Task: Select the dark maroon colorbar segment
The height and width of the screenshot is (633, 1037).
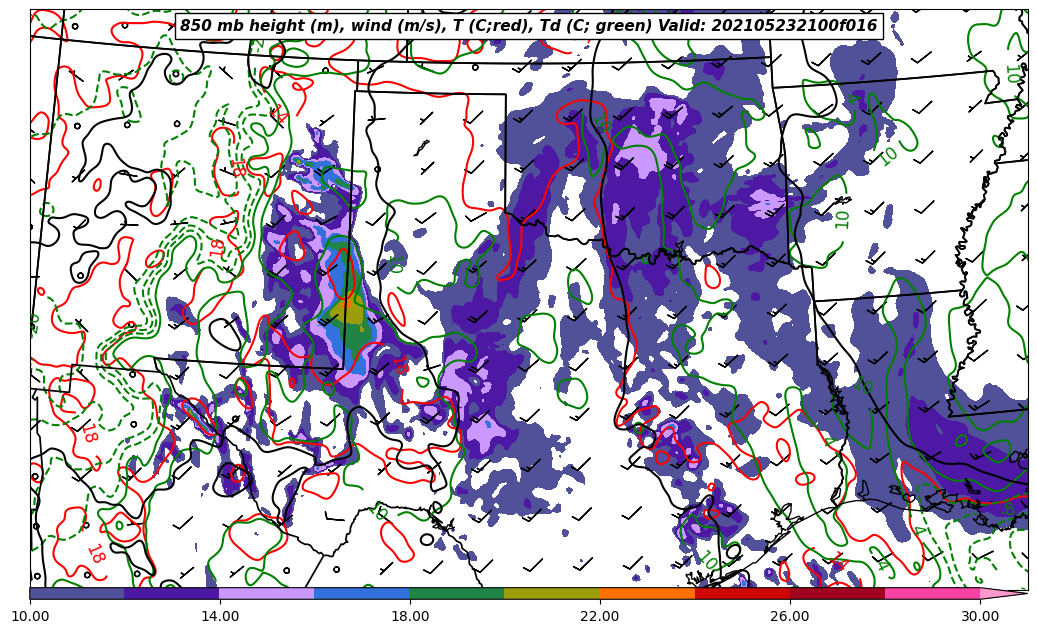Action: pyautogui.click(x=837, y=593)
